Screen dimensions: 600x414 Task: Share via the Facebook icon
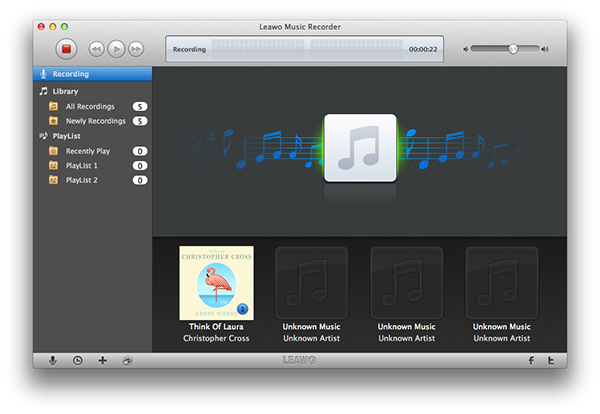point(530,360)
